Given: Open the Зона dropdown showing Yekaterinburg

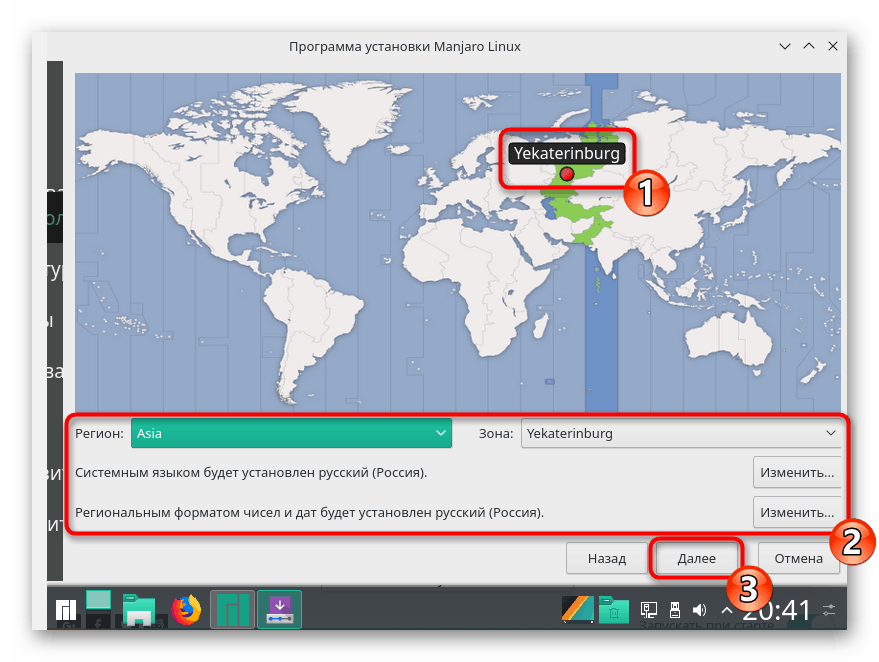Looking at the screenshot, I should pyautogui.click(x=681, y=433).
